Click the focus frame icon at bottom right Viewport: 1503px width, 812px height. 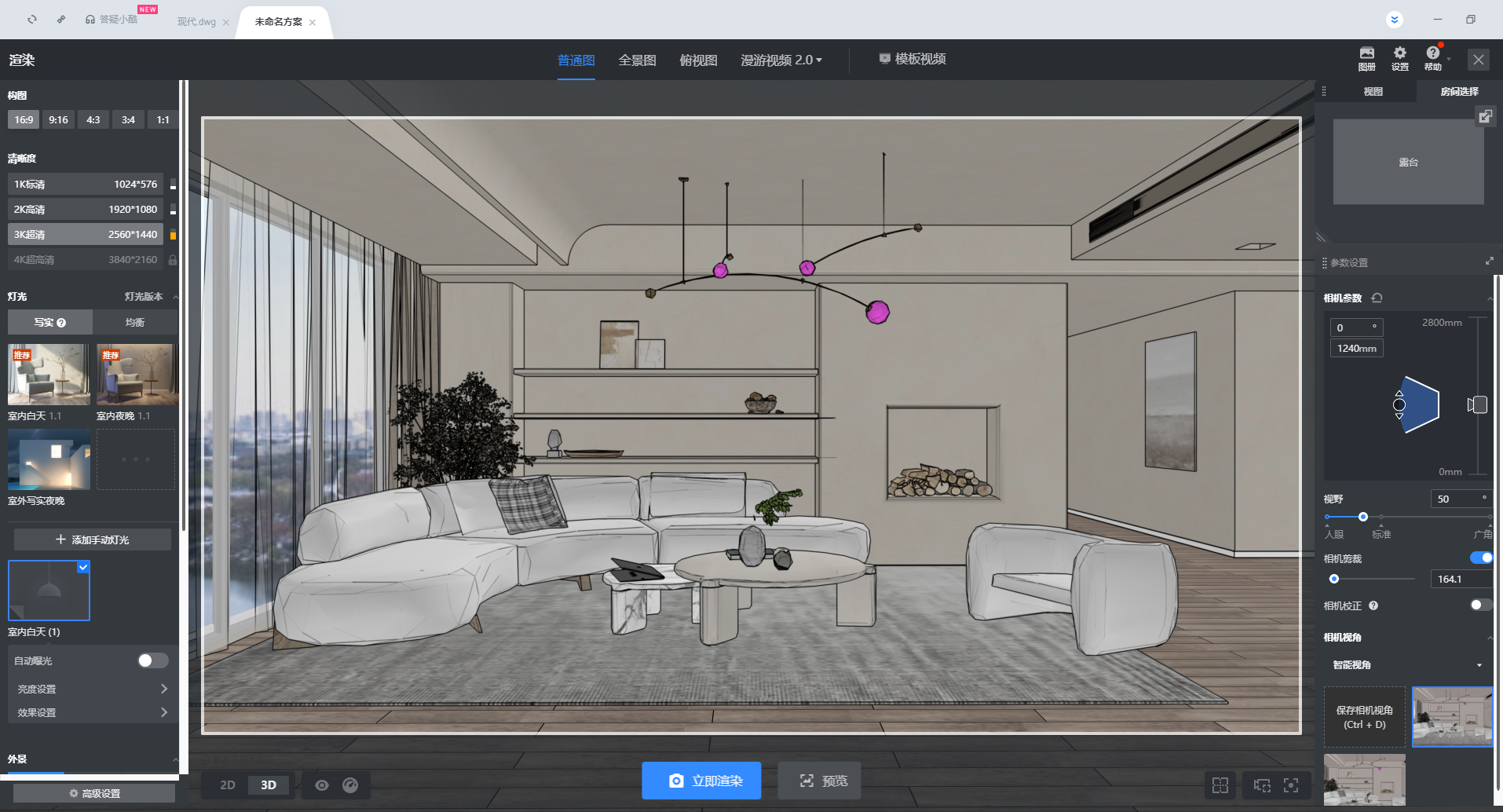tap(1290, 785)
